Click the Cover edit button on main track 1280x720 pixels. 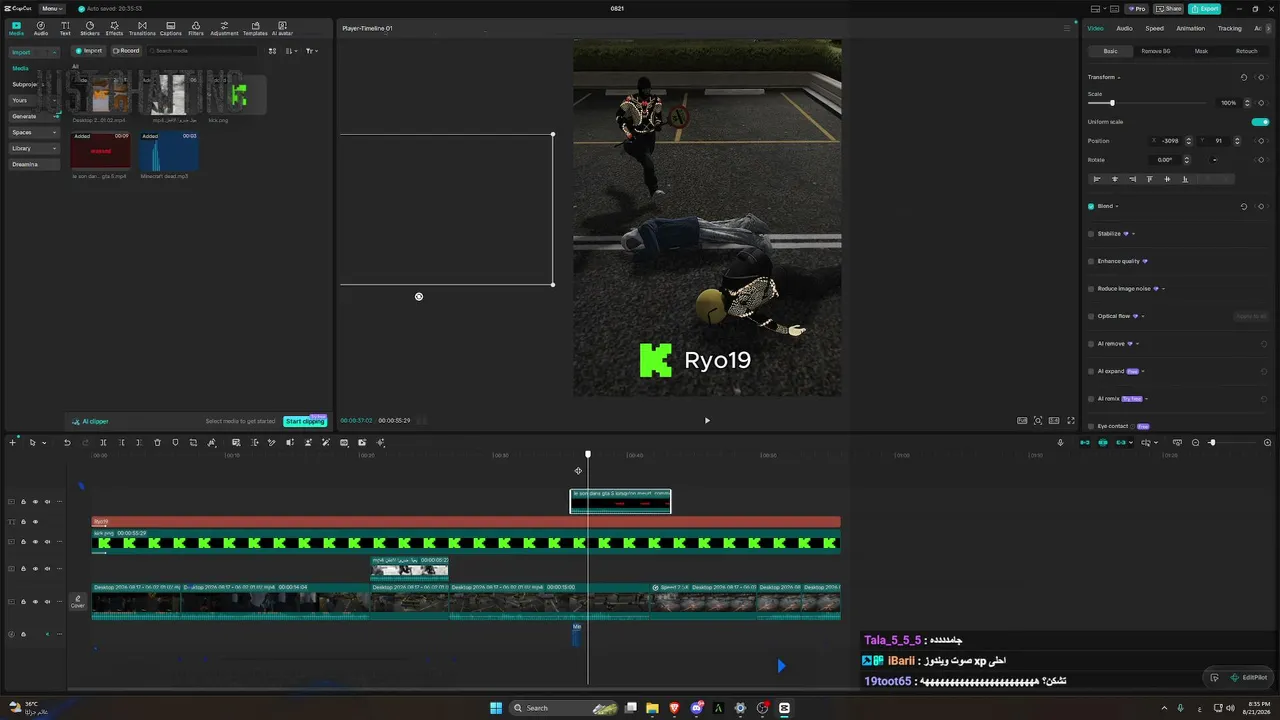[x=78, y=601]
